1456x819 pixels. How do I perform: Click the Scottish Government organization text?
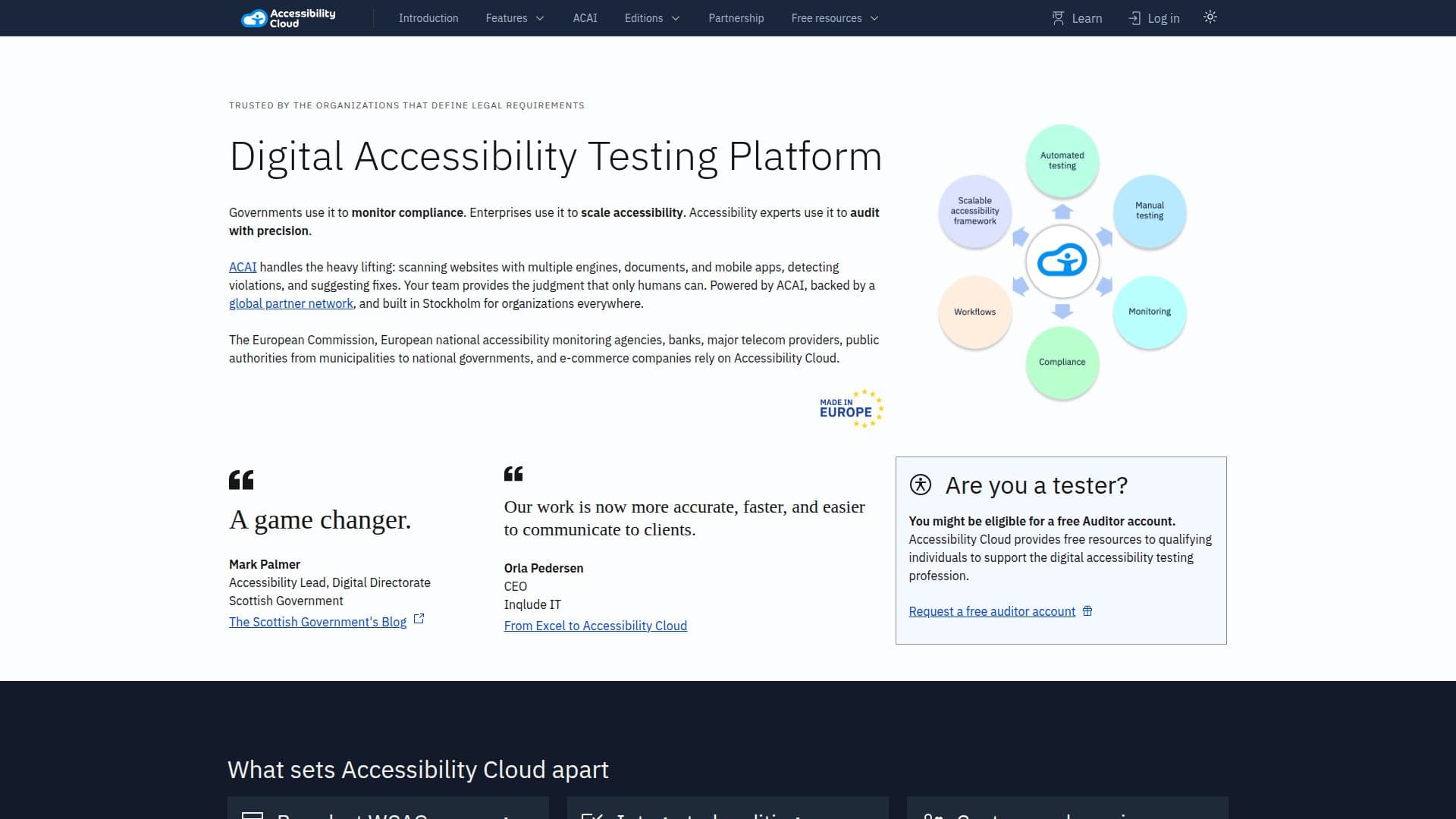[286, 601]
